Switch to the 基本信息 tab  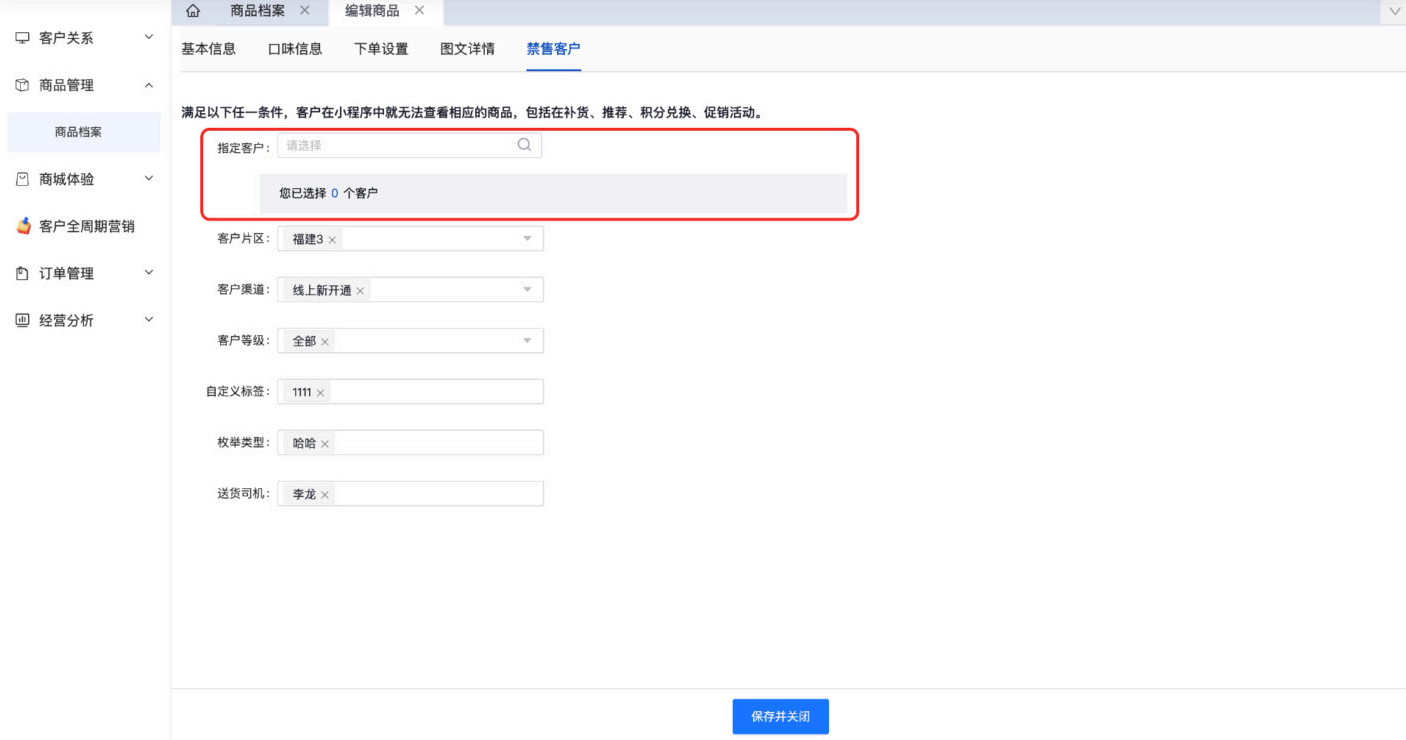tap(208, 49)
